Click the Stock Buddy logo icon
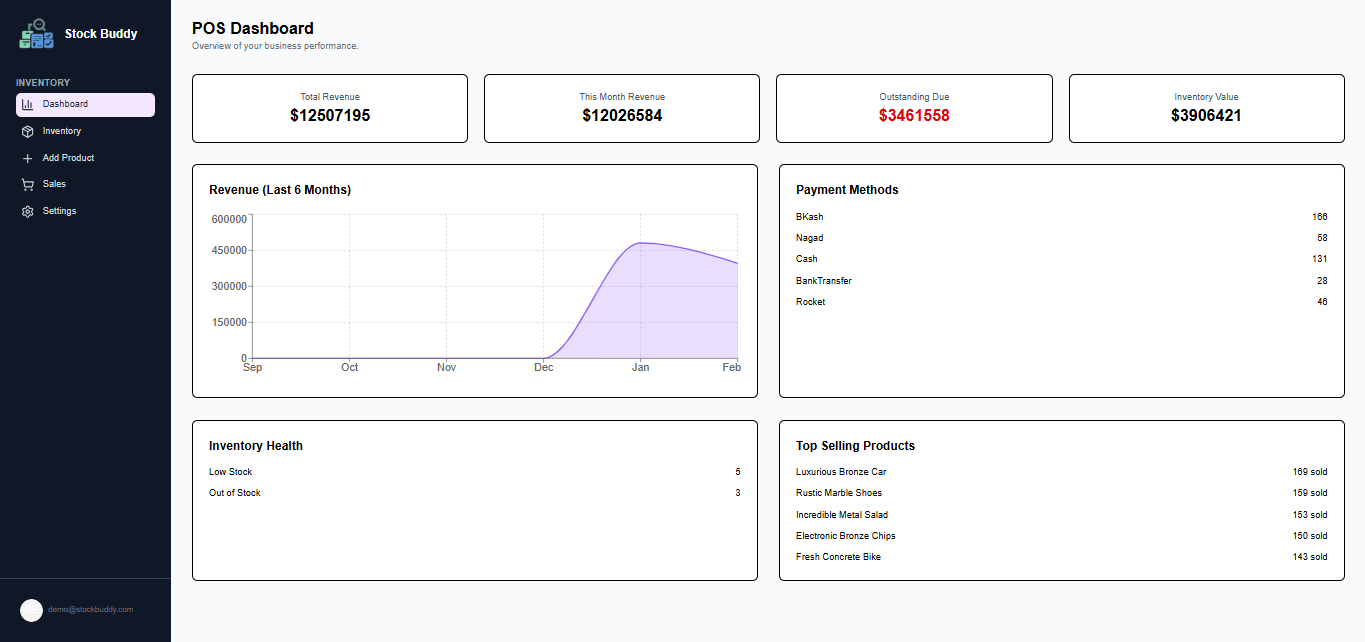 pyautogui.click(x=37, y=34)
